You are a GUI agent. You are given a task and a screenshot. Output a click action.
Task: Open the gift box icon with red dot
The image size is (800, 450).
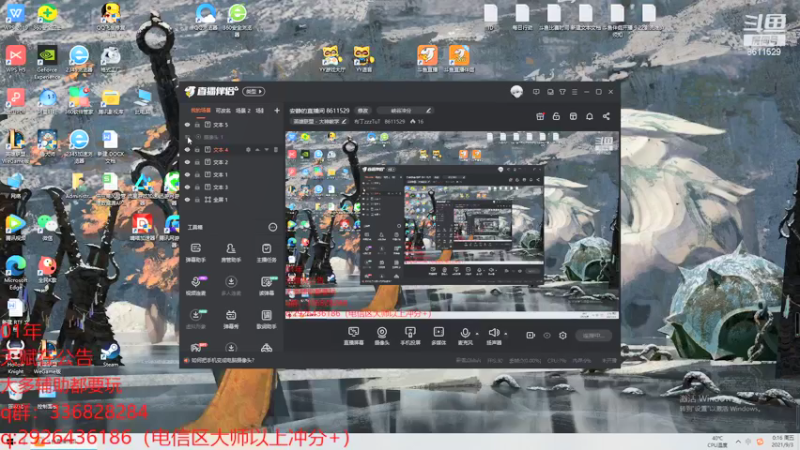pos(540,116)
